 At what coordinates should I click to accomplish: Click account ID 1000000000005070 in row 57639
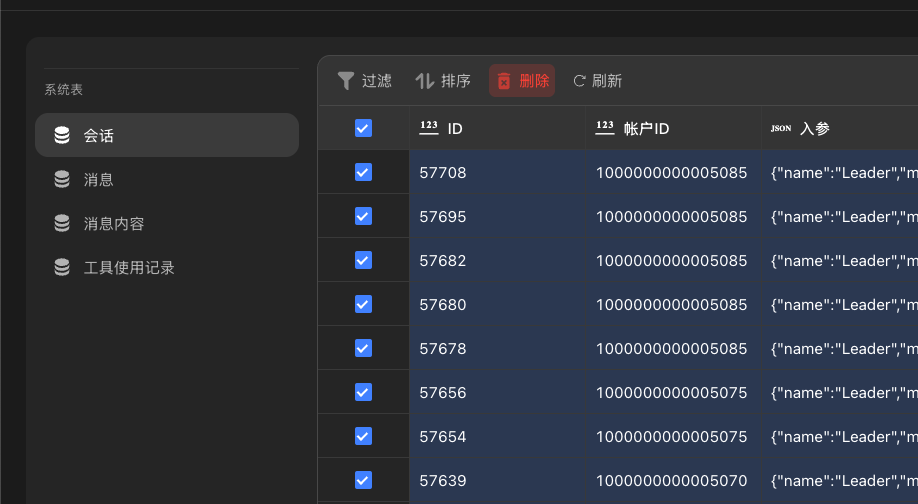pos(673,480)
